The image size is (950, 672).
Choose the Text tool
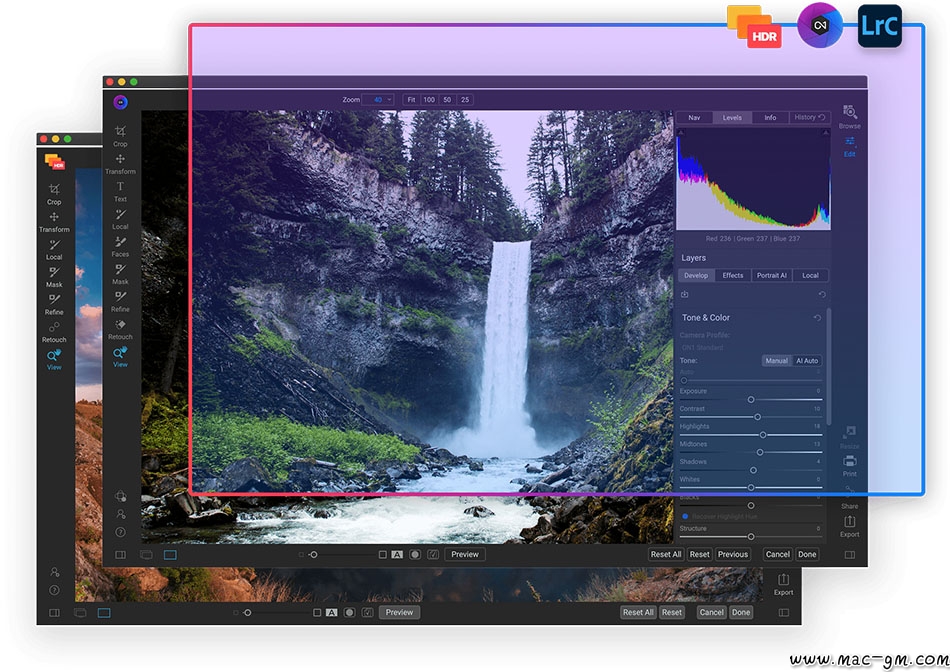point(120,191)
